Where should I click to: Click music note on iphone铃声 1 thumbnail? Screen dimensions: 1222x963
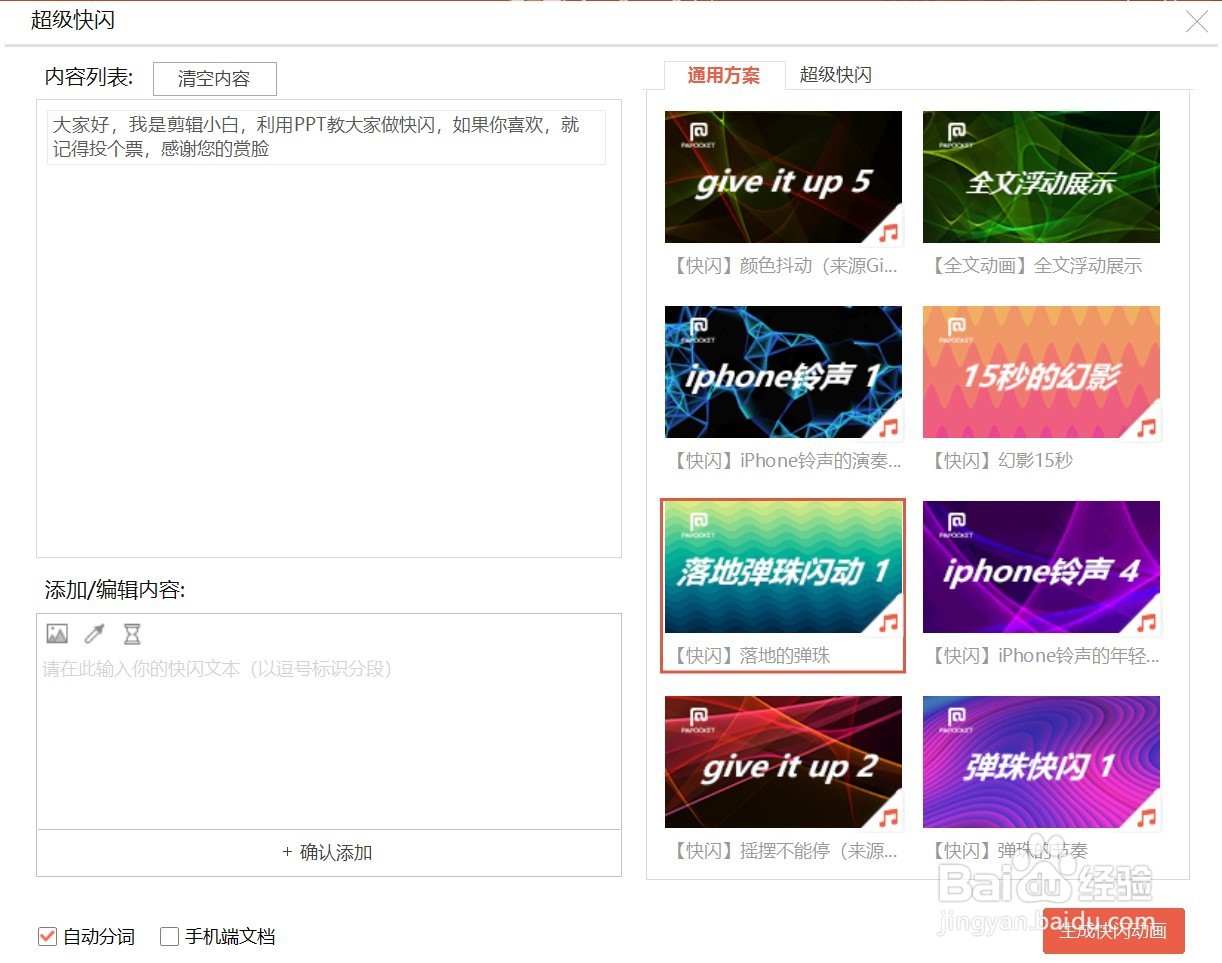[x=888, y=427]
